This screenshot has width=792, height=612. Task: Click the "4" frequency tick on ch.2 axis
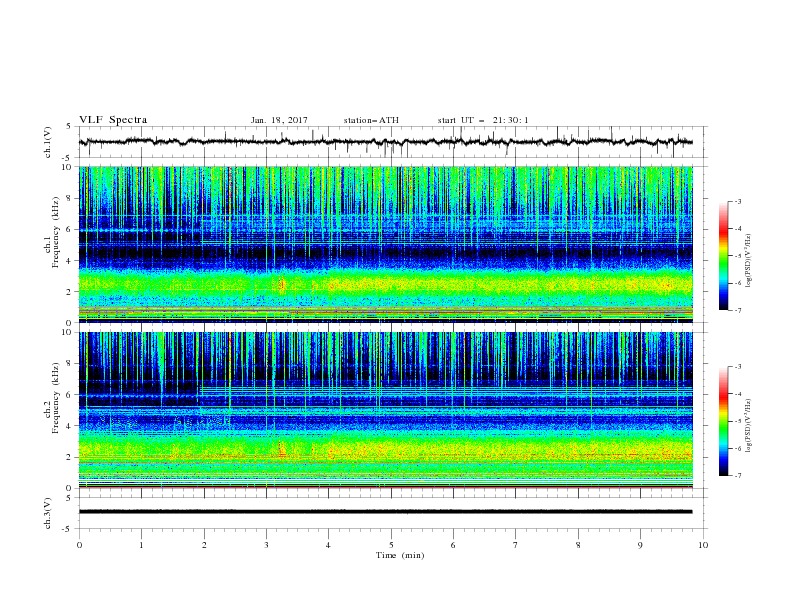point(70,426)
